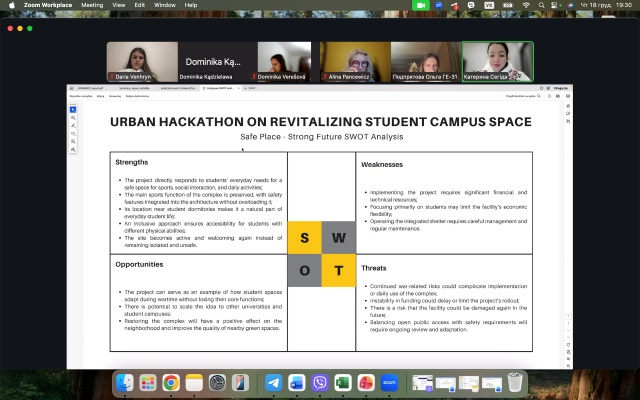This screenshot has width=640, height=400.
Task: Open the Meeting menu in menu bar
Action: click(91, 5)
